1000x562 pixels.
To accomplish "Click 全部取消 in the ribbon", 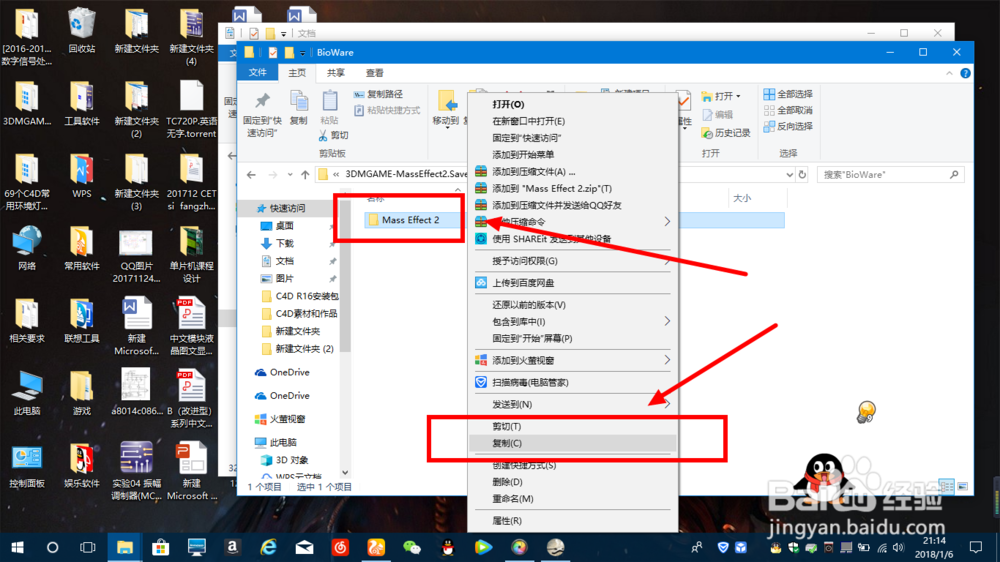I will (788, 110).
